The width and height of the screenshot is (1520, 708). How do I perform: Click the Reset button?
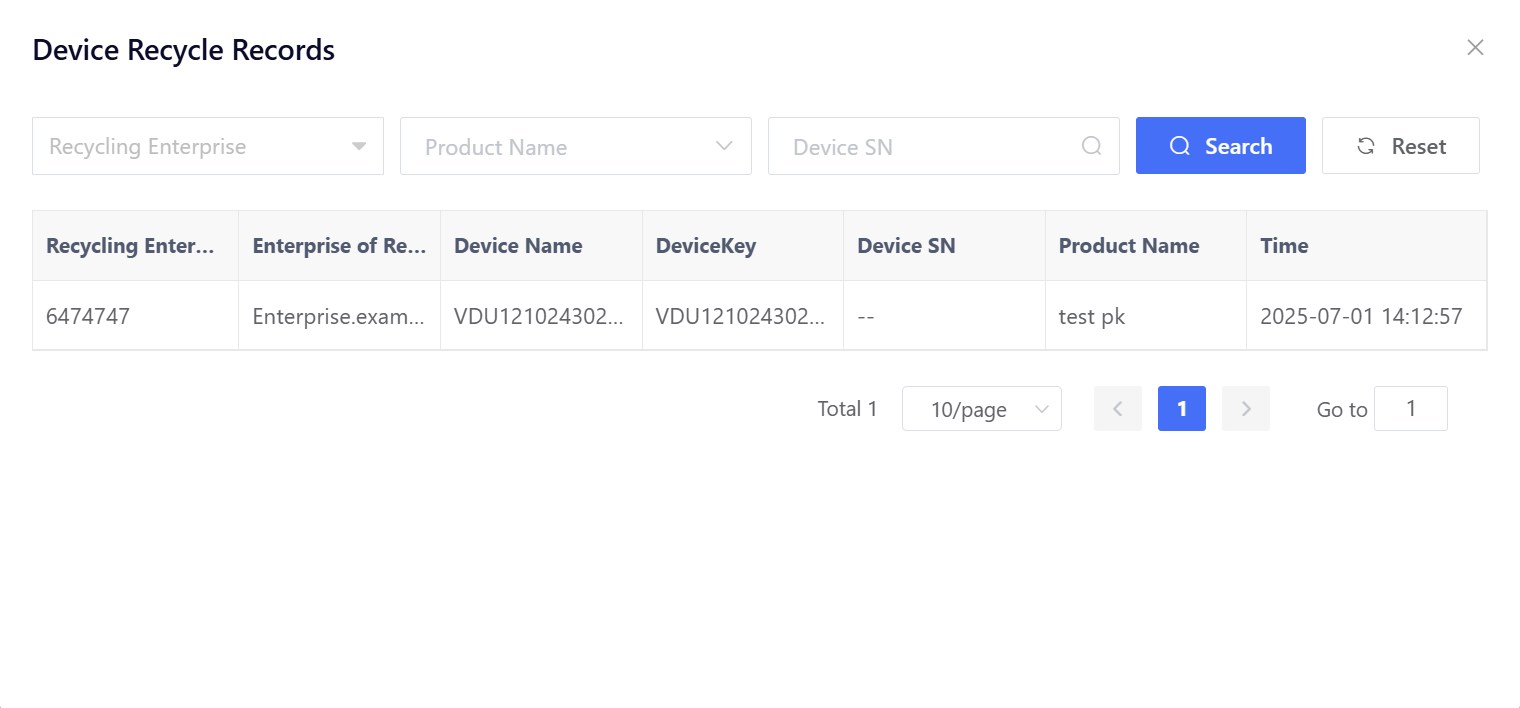click(1400, 146)
